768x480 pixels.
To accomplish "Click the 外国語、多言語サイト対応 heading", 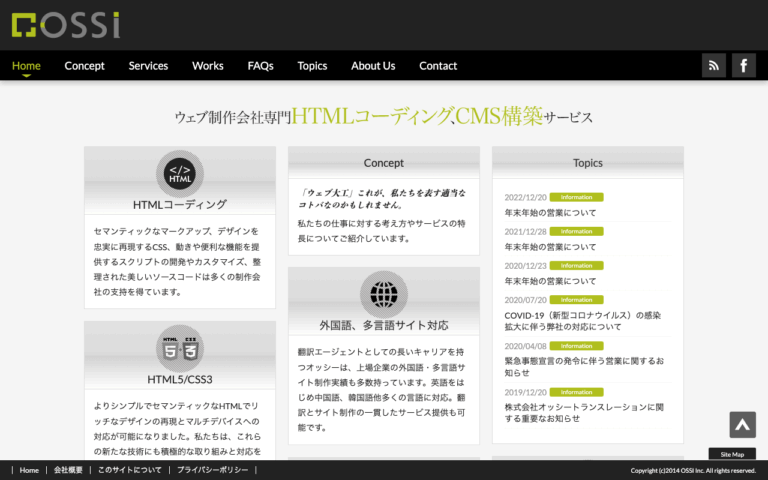I will pyautogui.click(x=384, y=325).
